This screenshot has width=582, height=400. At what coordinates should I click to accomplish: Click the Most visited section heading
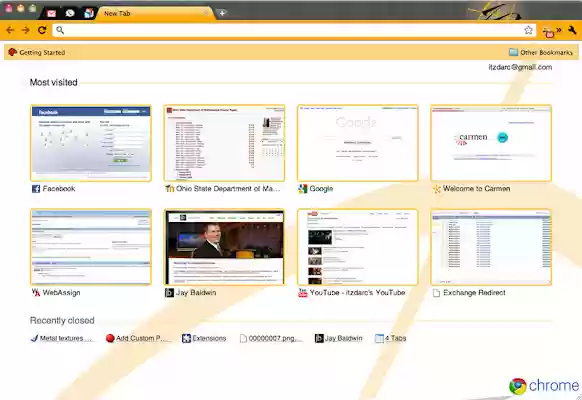[x=53, y=82]
